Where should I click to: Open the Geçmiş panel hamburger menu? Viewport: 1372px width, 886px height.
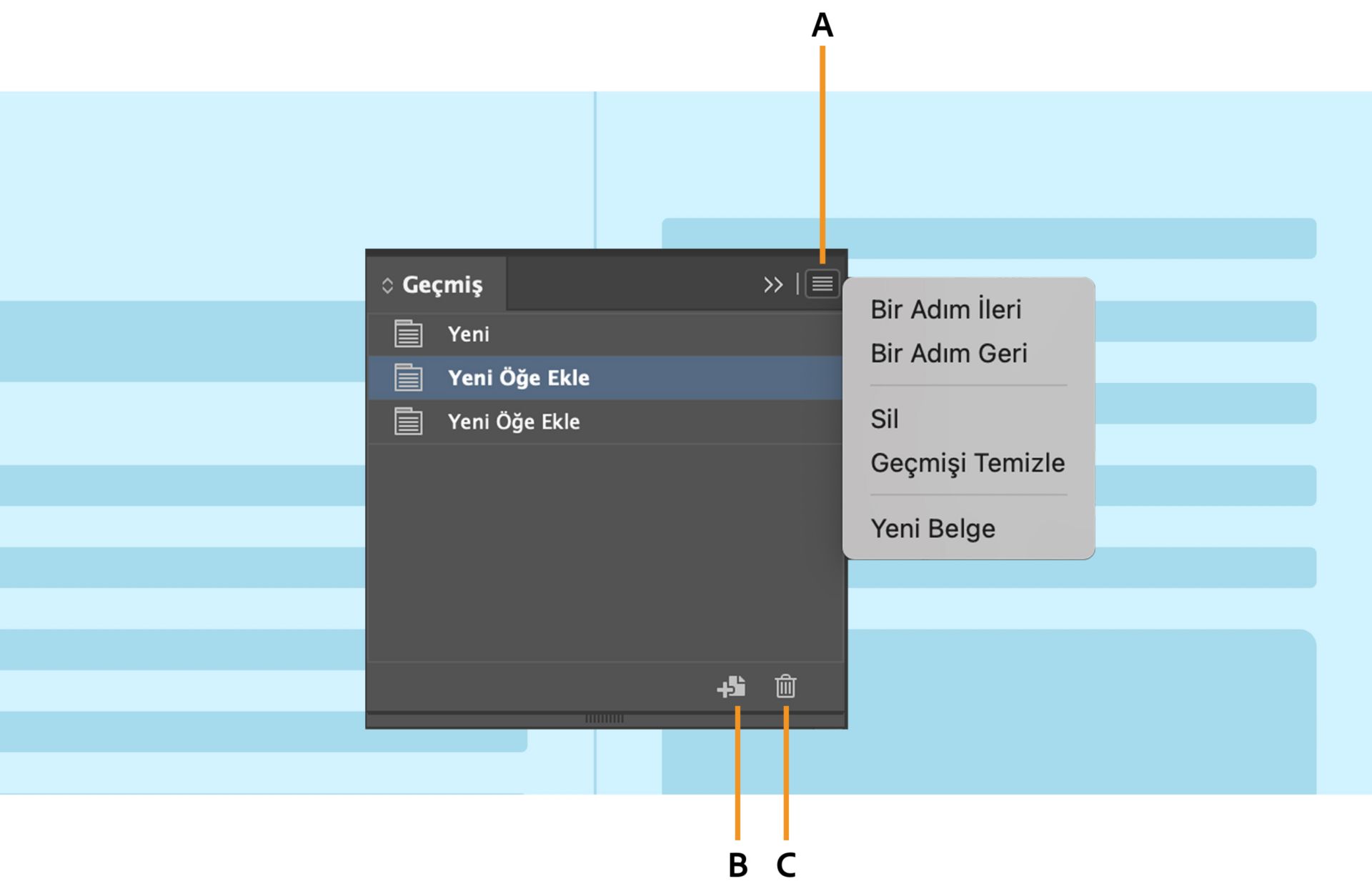click(x=822, y=284)
